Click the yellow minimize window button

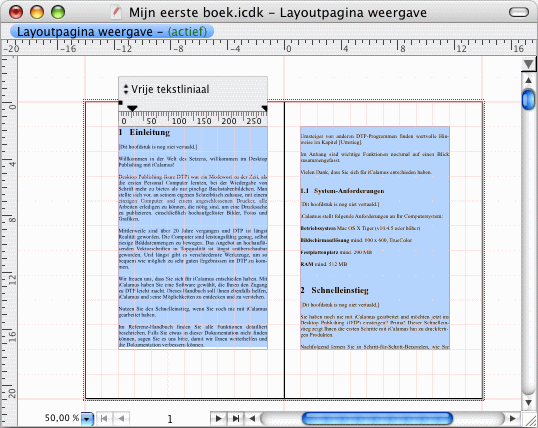[37, 12]
